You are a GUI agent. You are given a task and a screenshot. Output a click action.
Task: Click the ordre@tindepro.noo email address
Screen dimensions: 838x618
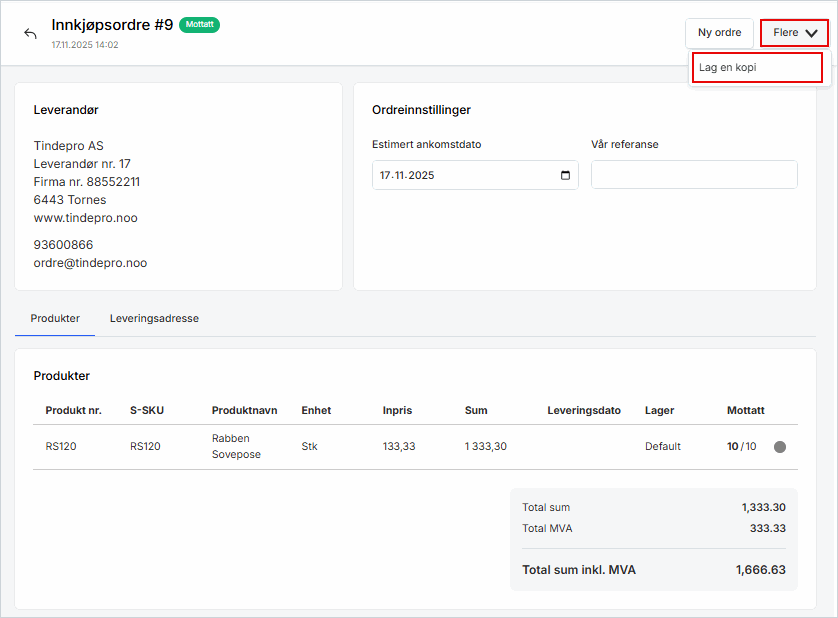click(90, 263)
